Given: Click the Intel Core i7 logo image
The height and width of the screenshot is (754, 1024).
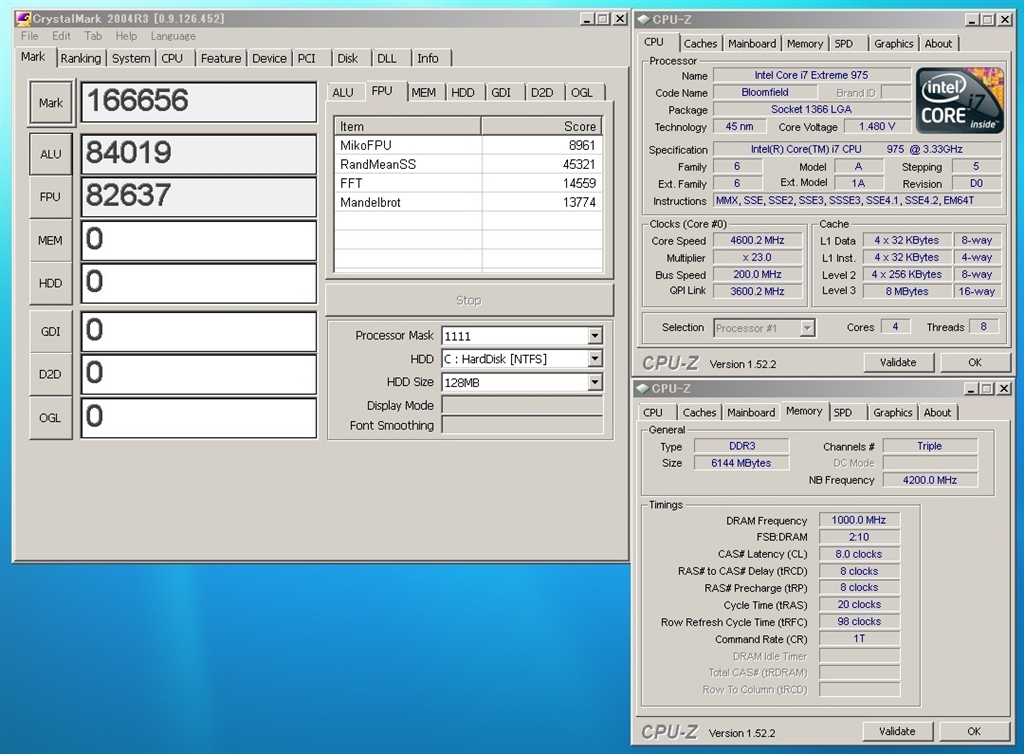Looking at the screenshot, I should [960, 102].
